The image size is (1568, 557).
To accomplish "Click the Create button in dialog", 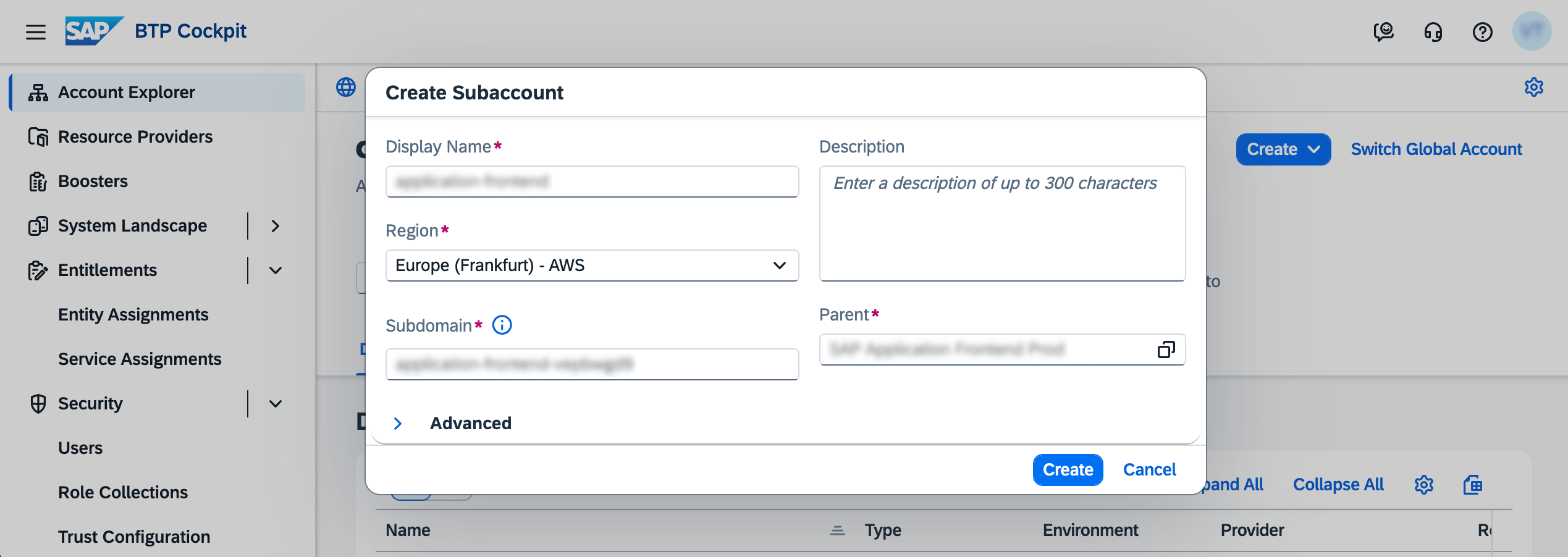I will [1068, 470].
